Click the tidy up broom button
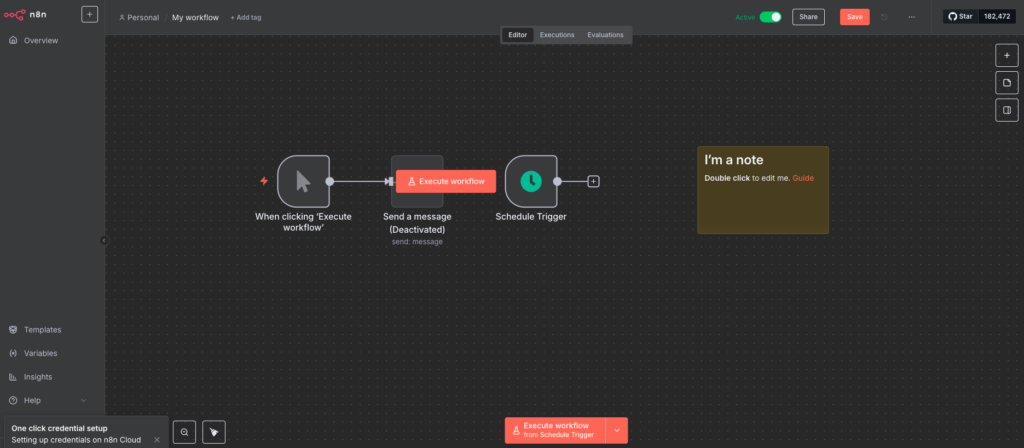Viewport: 1024px width, 448px height. [x=214, y=432]
